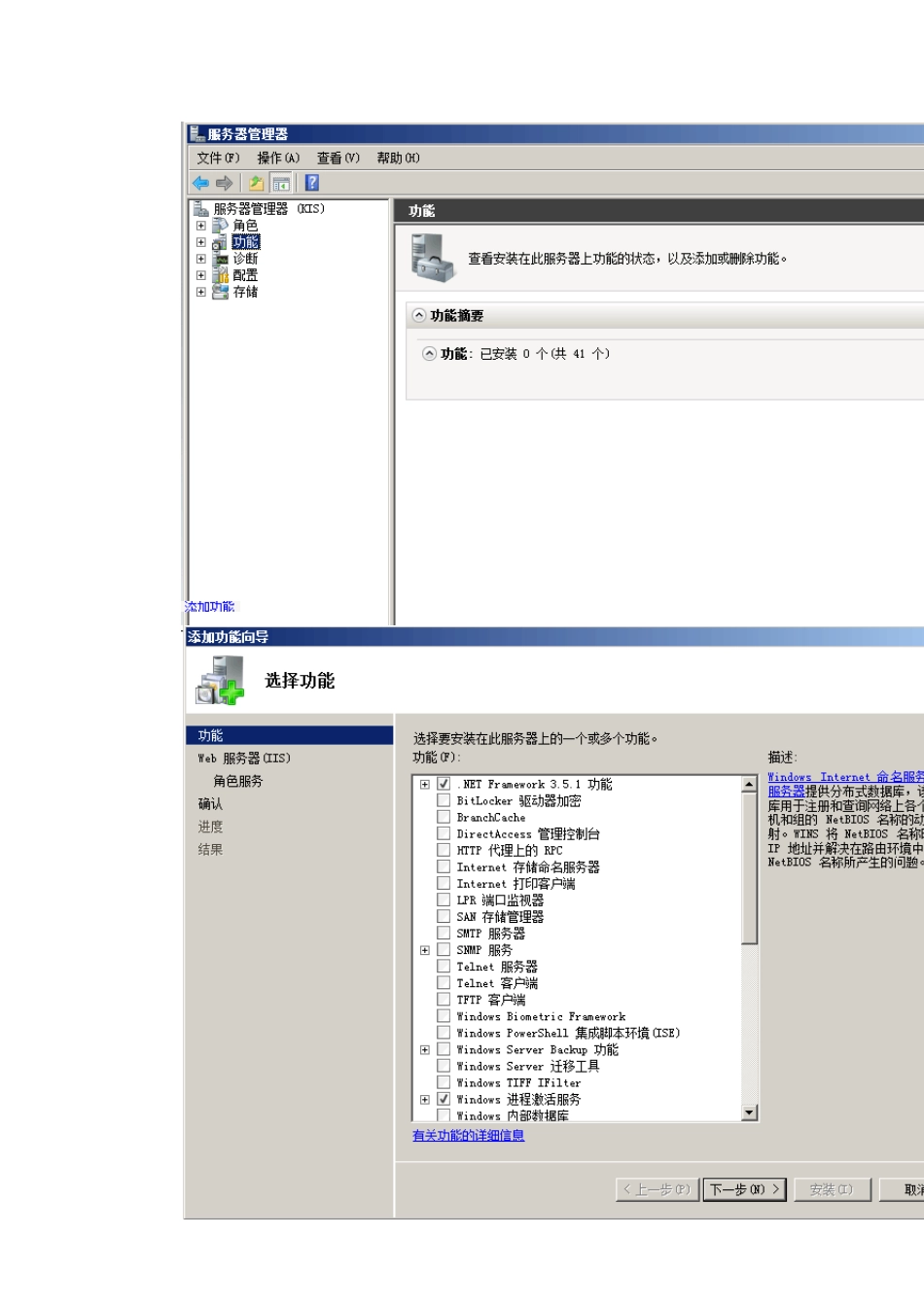This screenshot has width=924, height=1307.
Task: Select the 诊断 tree node
Action: pyautogui.click(x=245, y=259)
